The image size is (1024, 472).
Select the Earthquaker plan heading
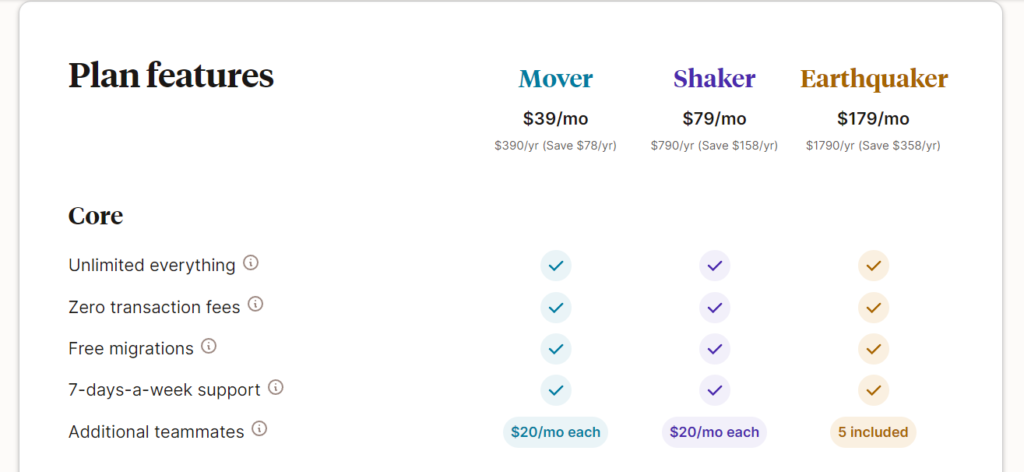(x=874, y=79)
